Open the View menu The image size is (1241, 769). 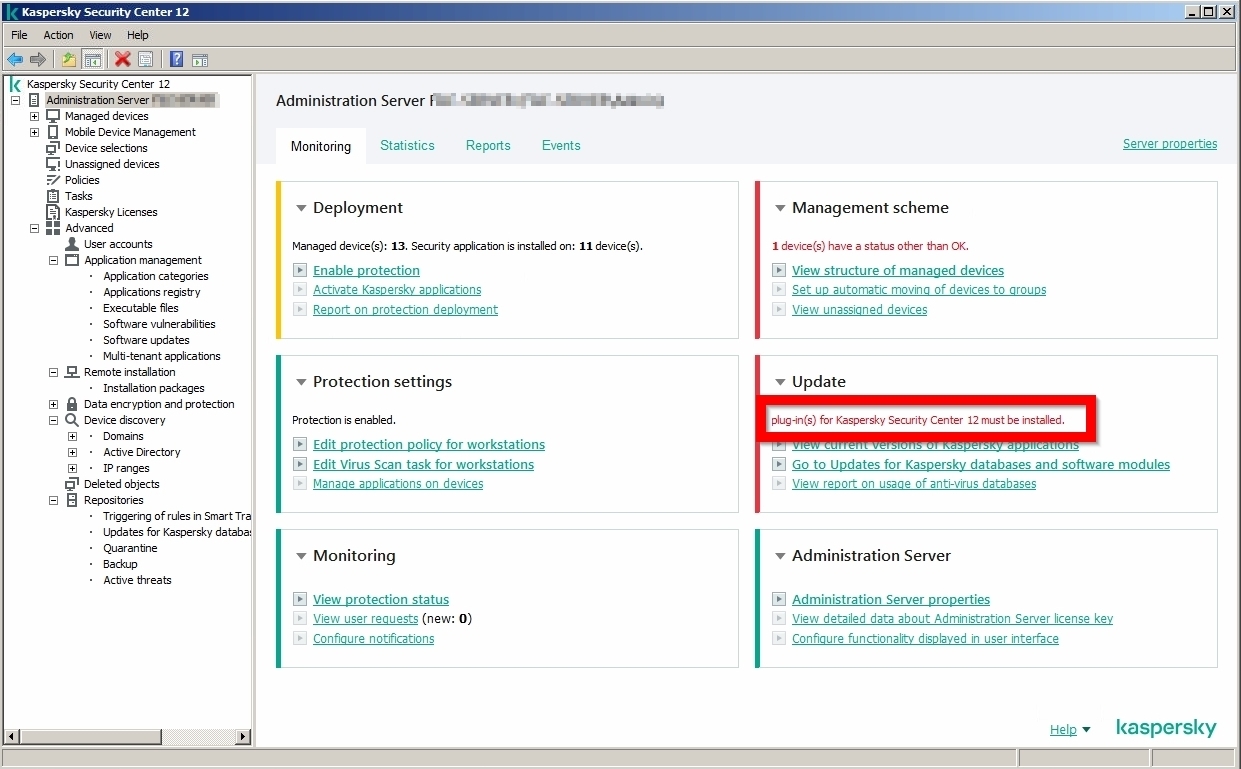pyautogui.click(x=100, y=35)
